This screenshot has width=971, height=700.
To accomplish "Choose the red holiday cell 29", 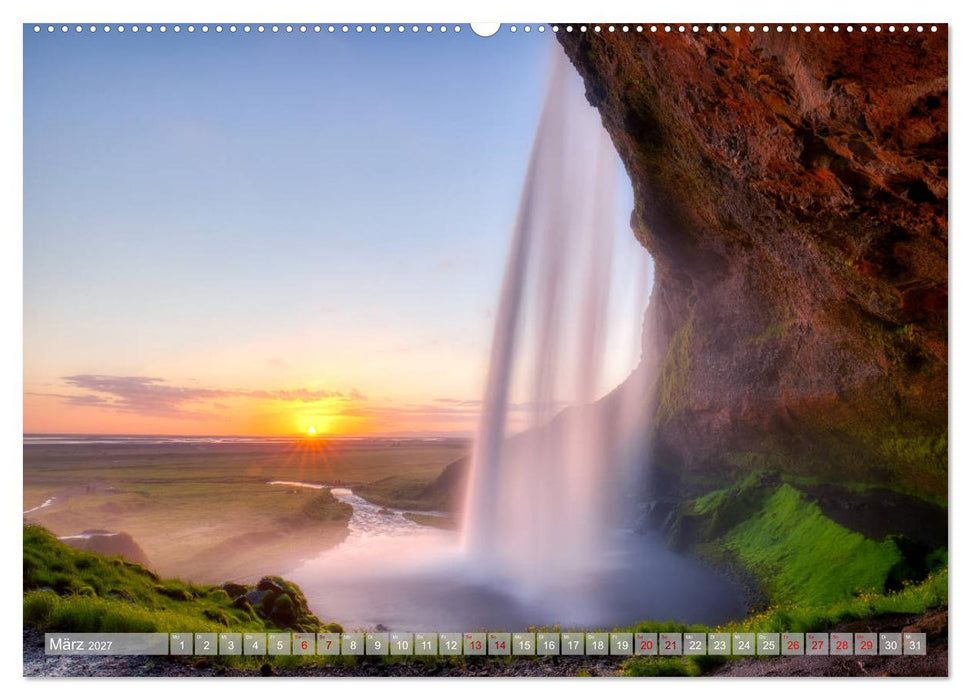I will pyautogui.click(x=866, y=644).
